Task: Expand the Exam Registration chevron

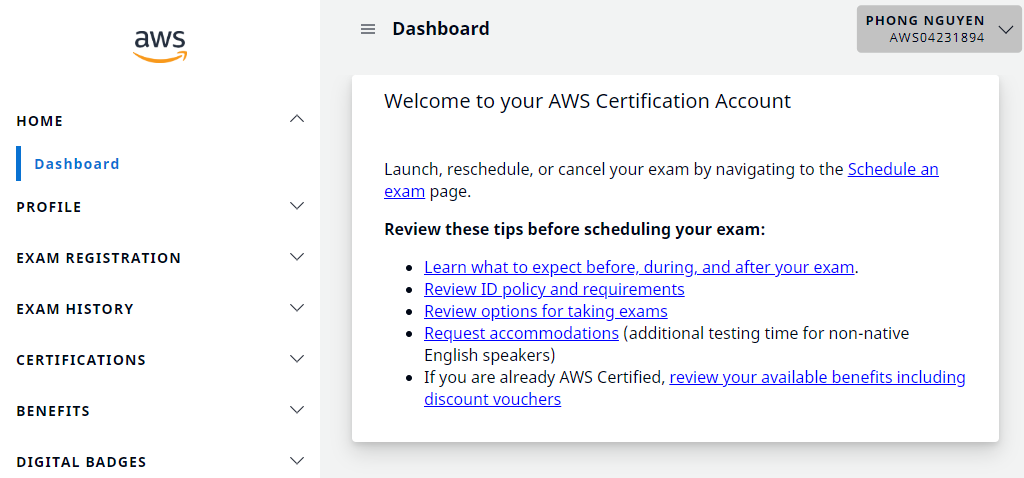Action: [296, 257]
